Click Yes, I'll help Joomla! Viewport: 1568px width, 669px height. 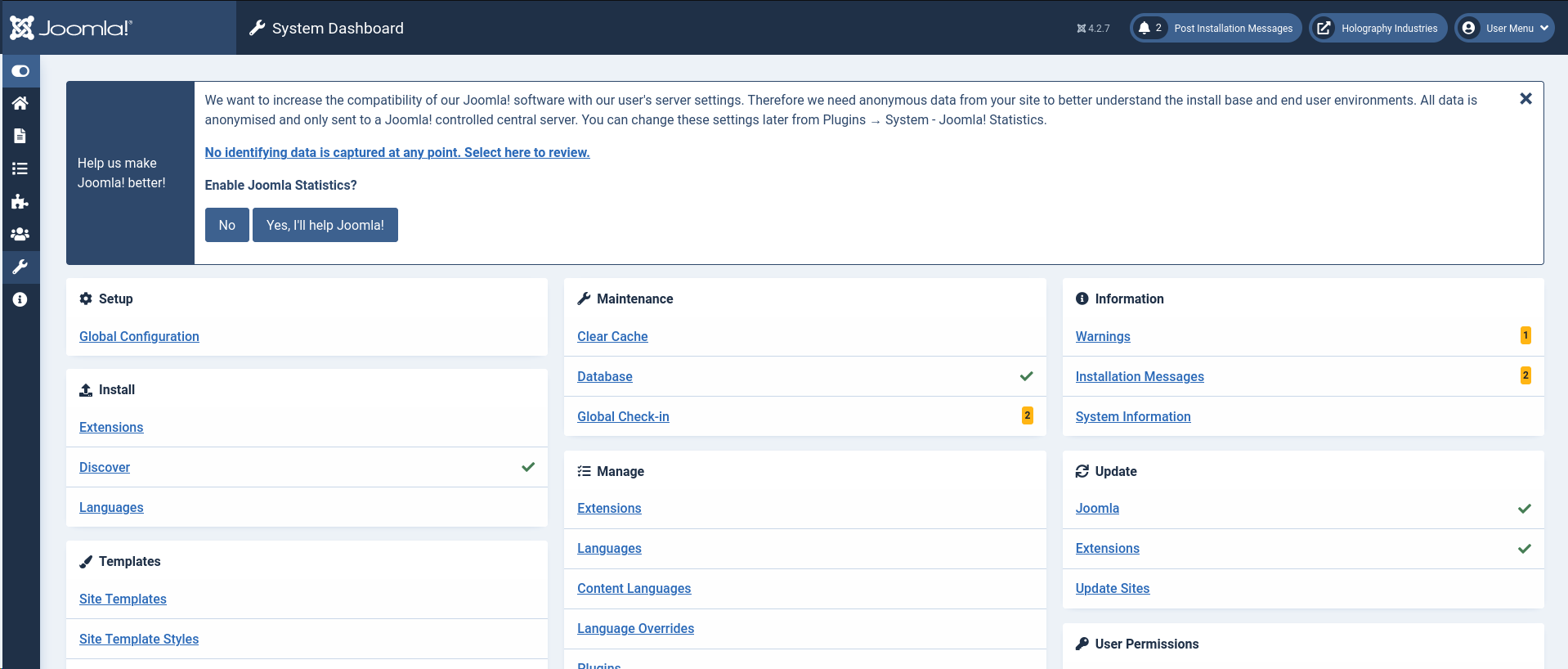[325, 225]
